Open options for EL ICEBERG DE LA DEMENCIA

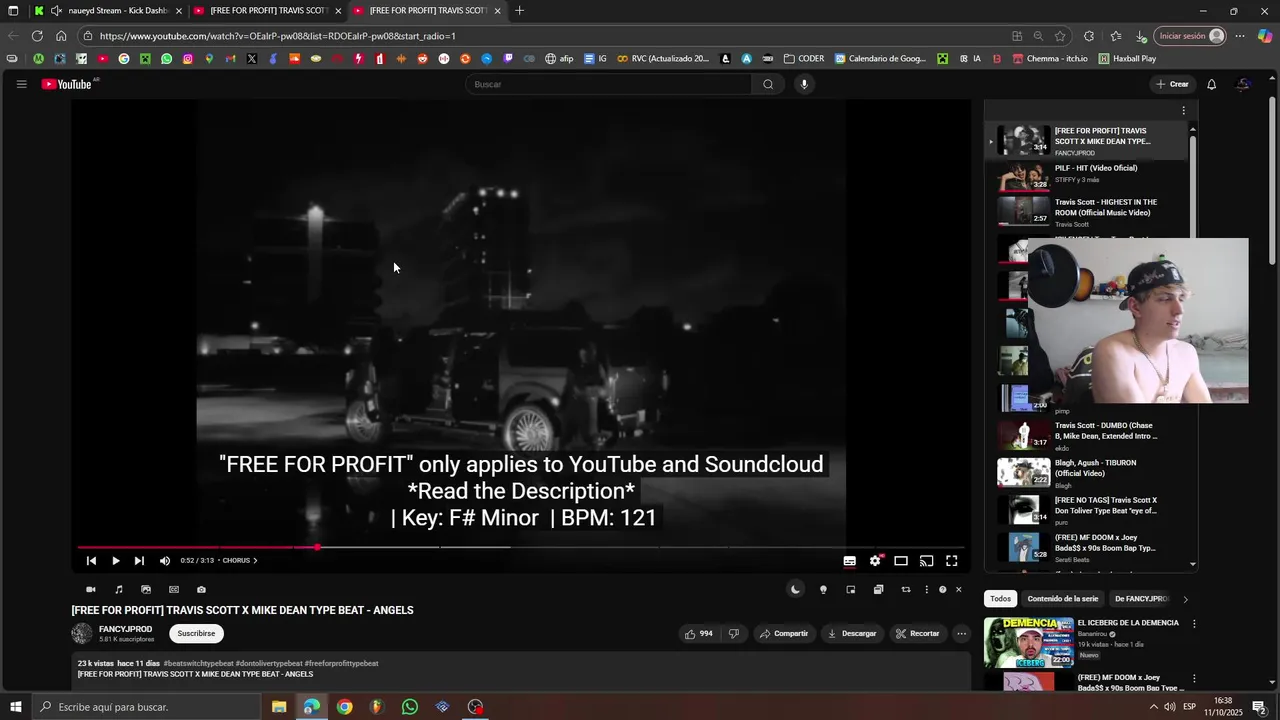[x=1193, y=624]
